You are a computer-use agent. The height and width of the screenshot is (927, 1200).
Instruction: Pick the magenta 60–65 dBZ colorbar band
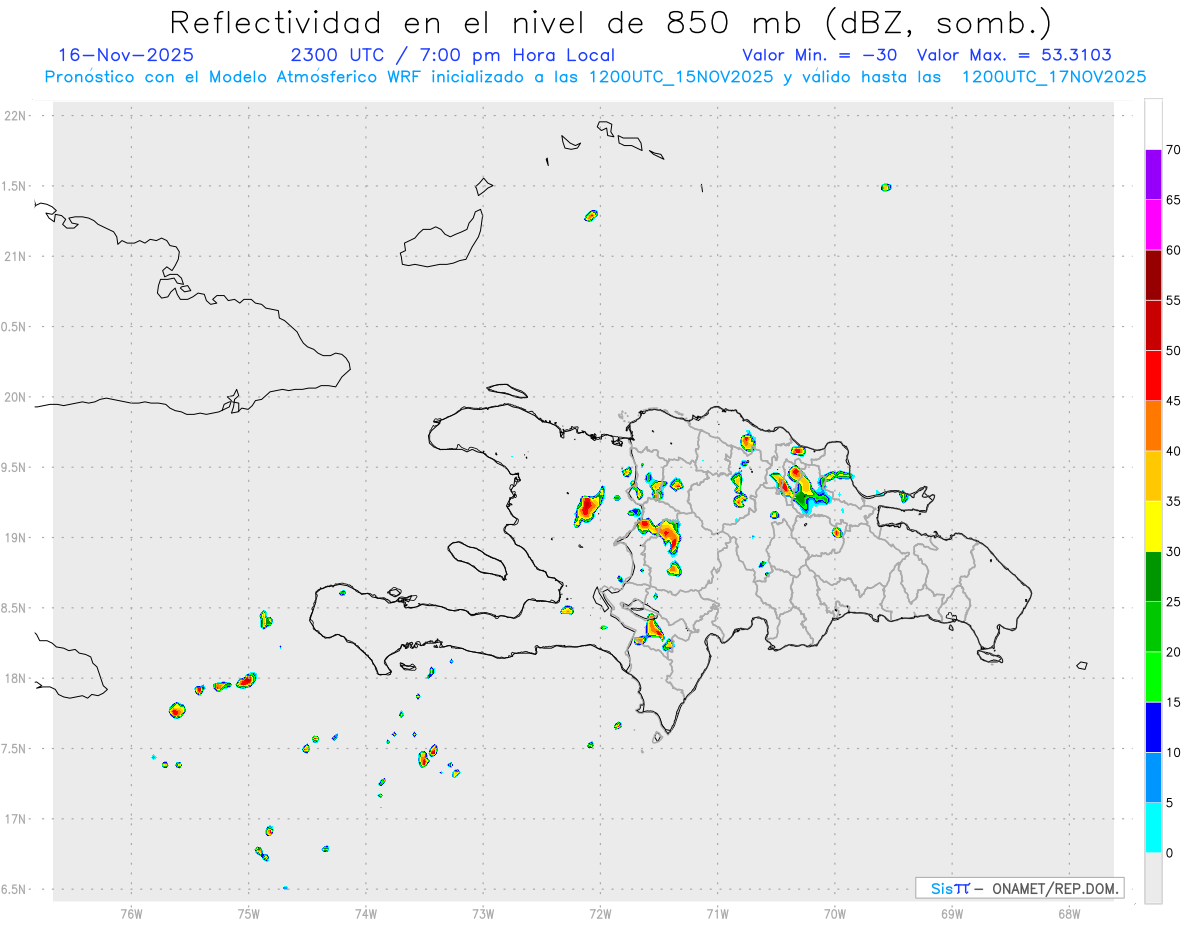1153,225
